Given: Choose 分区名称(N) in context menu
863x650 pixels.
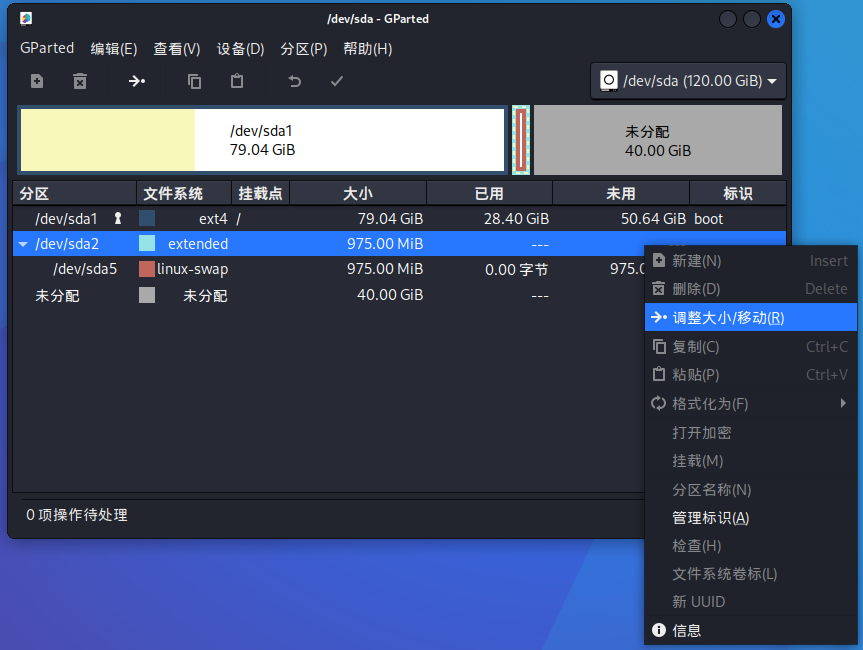Looking at the screenshot, I should click(751, 490).
